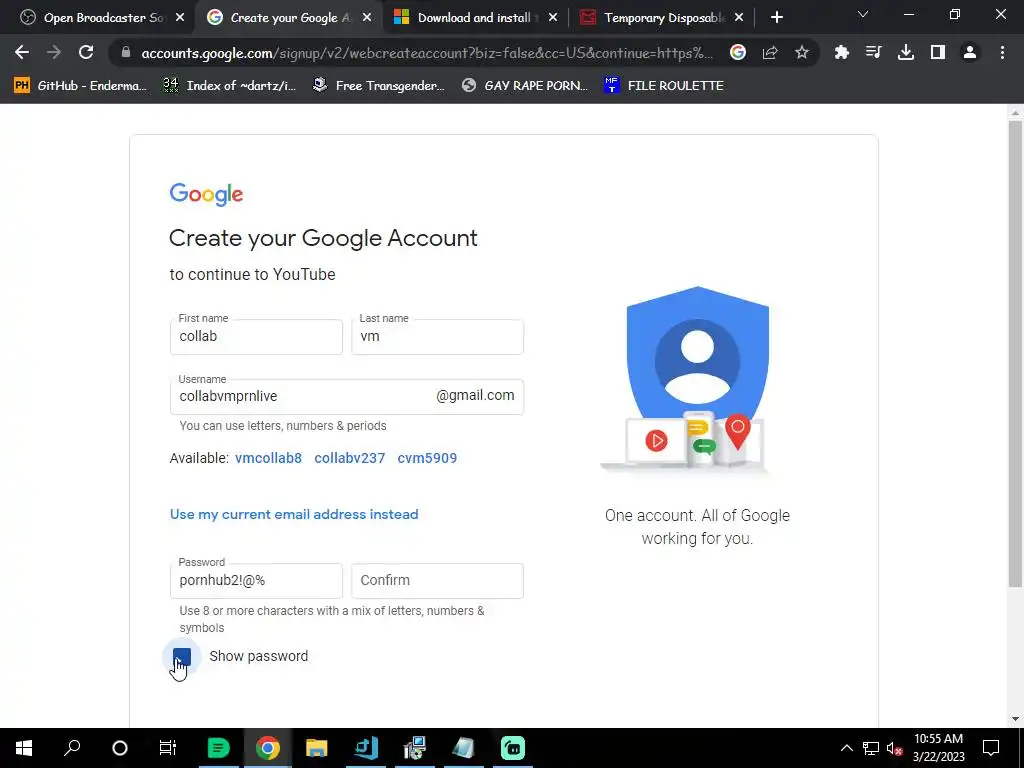Open the green notes app on taskbar
The height and width of the screenshot is (768, 1024).
click(x=218, y=748)
